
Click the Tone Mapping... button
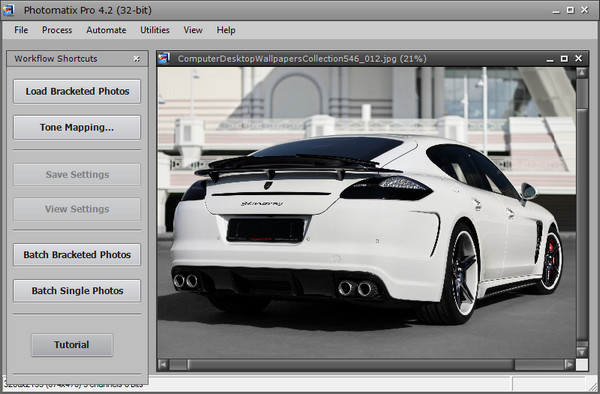point(77,127)
